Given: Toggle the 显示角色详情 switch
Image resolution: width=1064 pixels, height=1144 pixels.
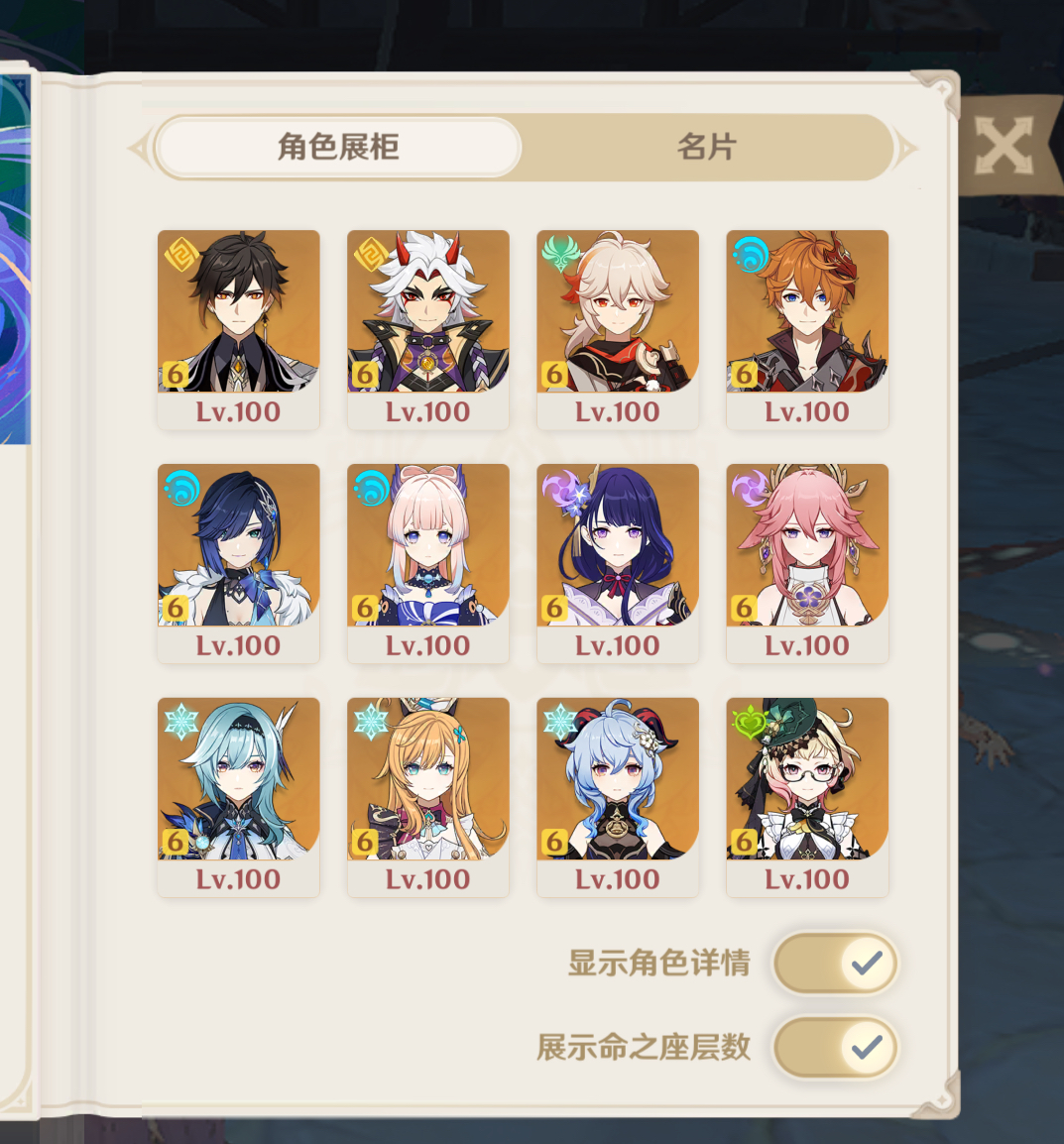Looking at the screenshot, I should coord(836,963).
